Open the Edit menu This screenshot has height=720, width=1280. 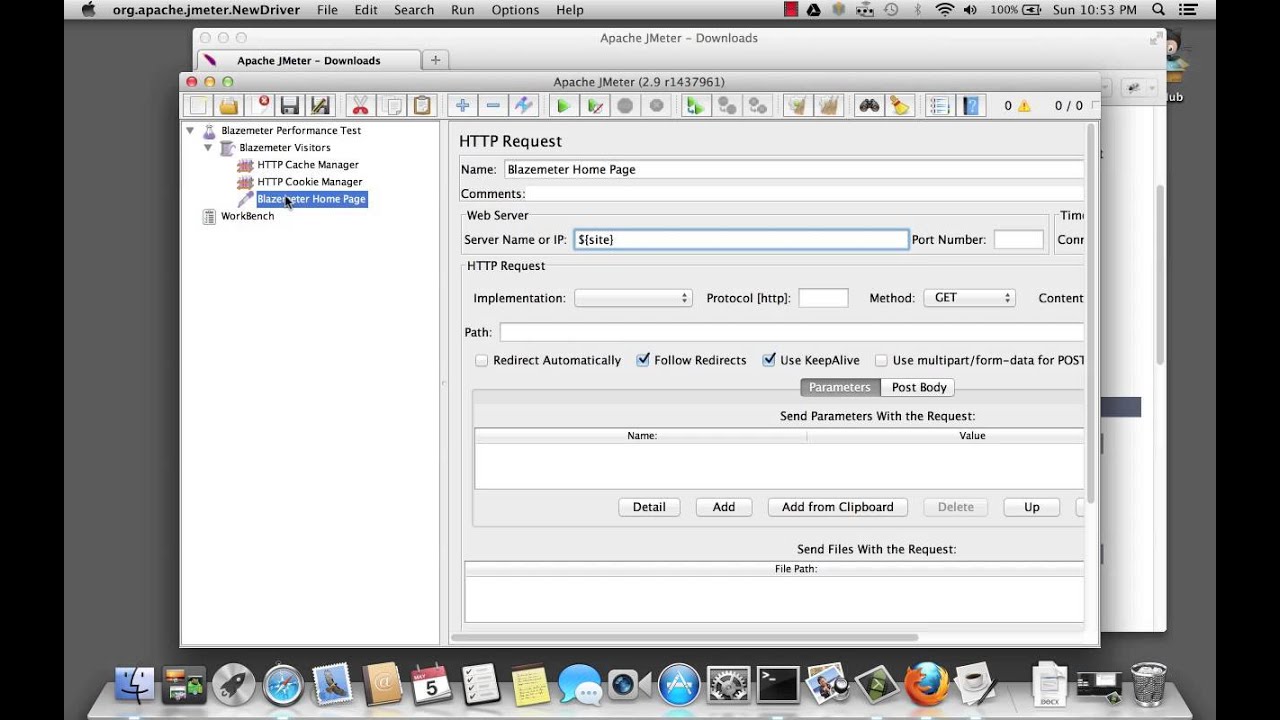[x=366, y=10]
